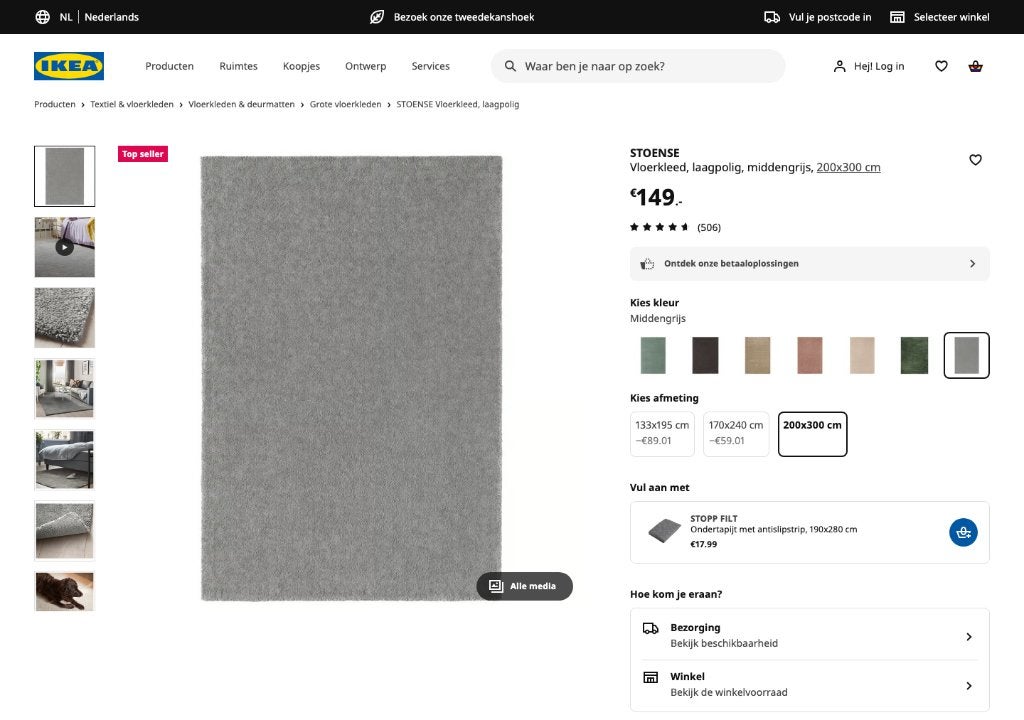Choose the light green color swatch

click(x=653, y=355)
